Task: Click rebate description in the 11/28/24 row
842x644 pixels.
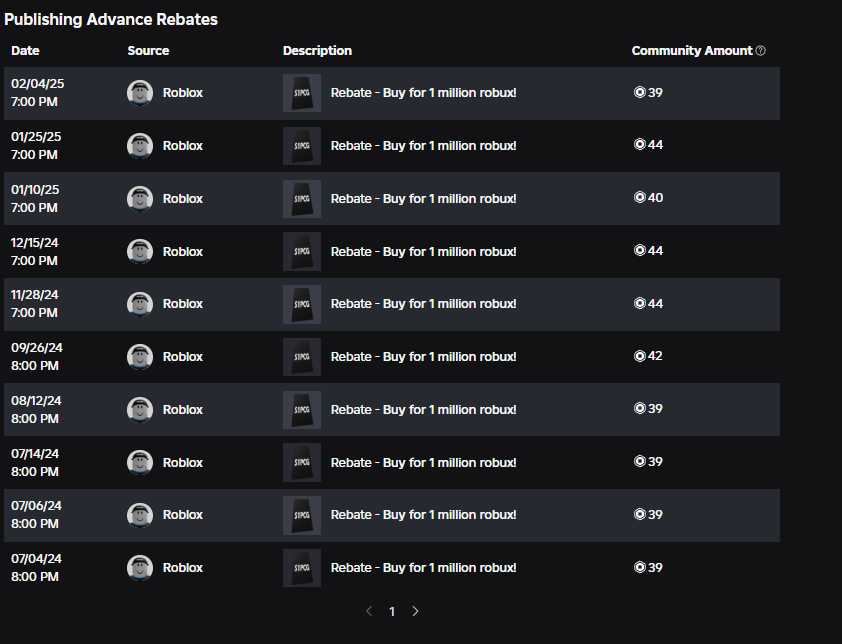Action: 424,304
